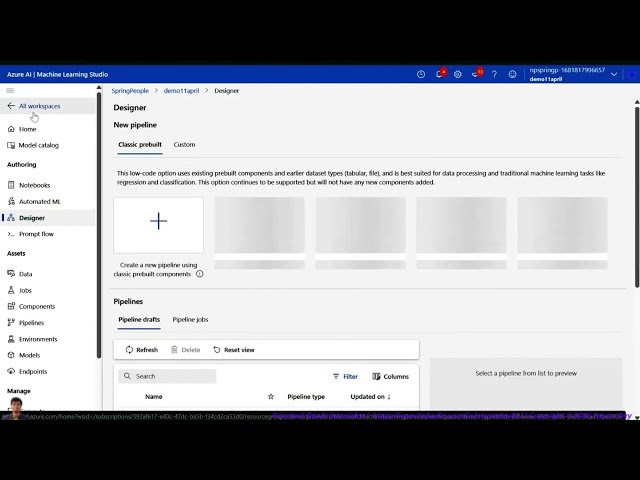The height and width of the screenshot is (480, 640).
Task: Open Automated ML in the sidebar
Action: (39, 201)
